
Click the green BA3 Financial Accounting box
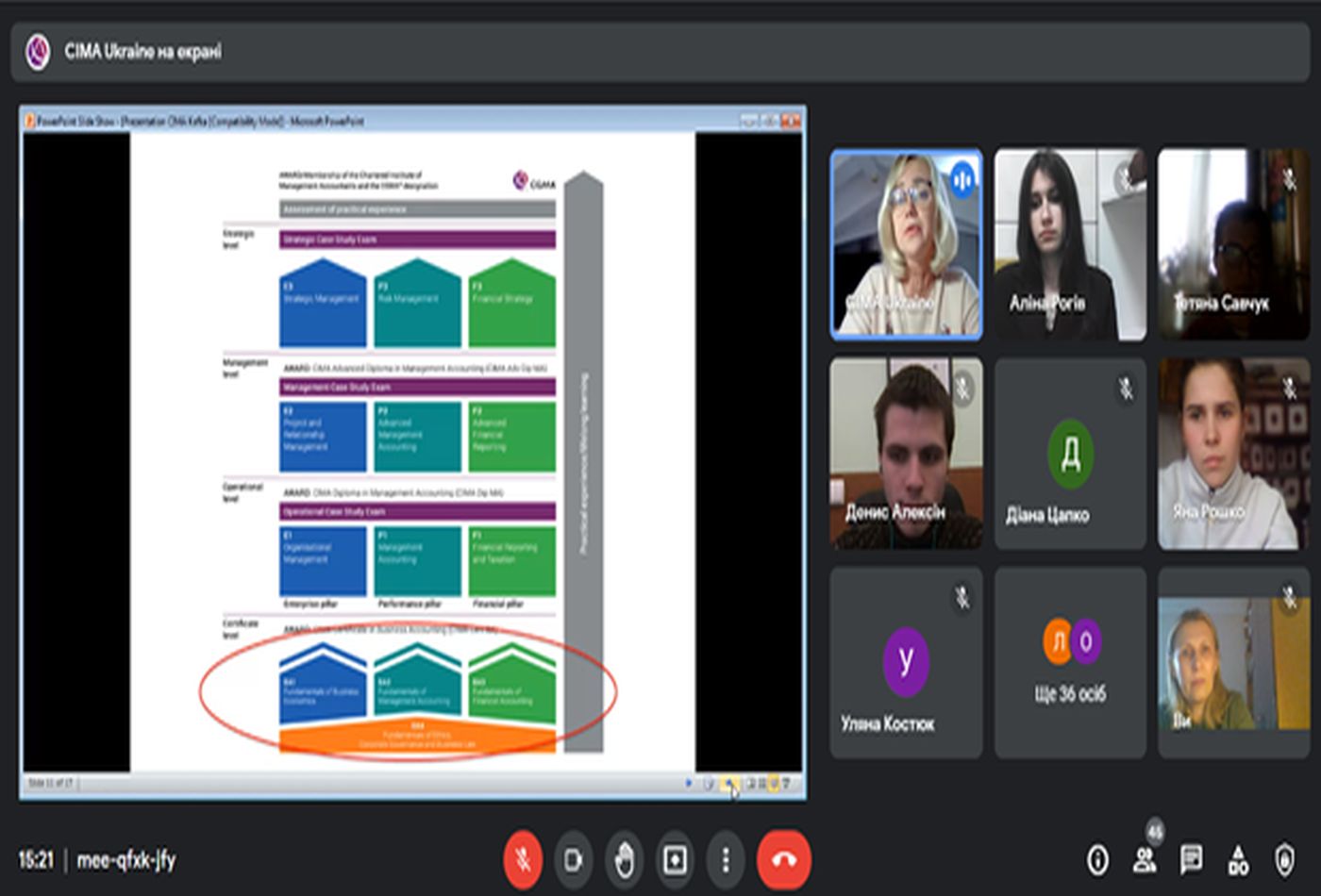512,683
